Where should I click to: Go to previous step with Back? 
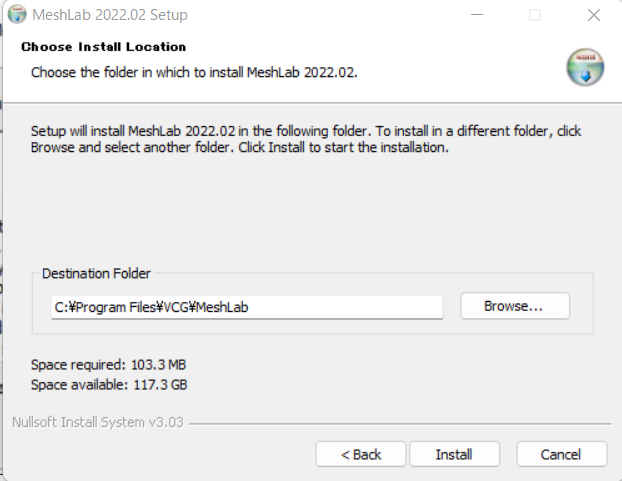pyautogui.click(x=361, y=454)
